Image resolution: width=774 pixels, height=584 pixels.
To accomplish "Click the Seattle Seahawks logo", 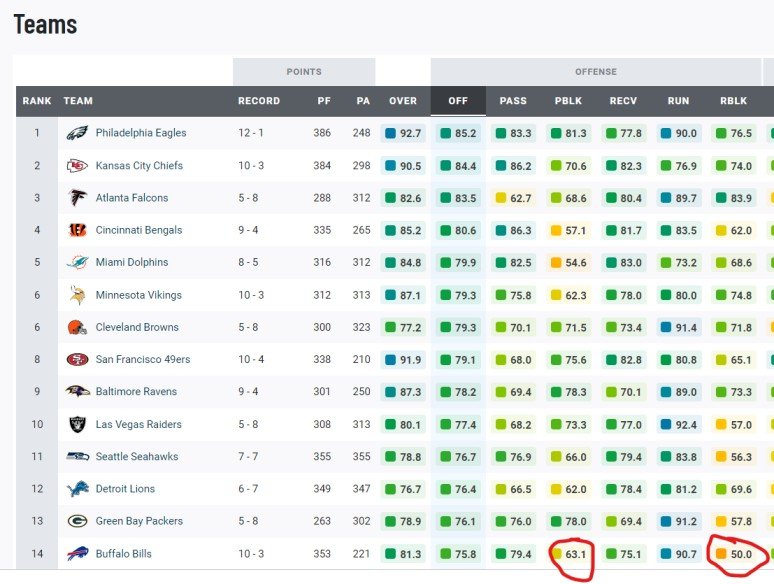I will 77,456.
